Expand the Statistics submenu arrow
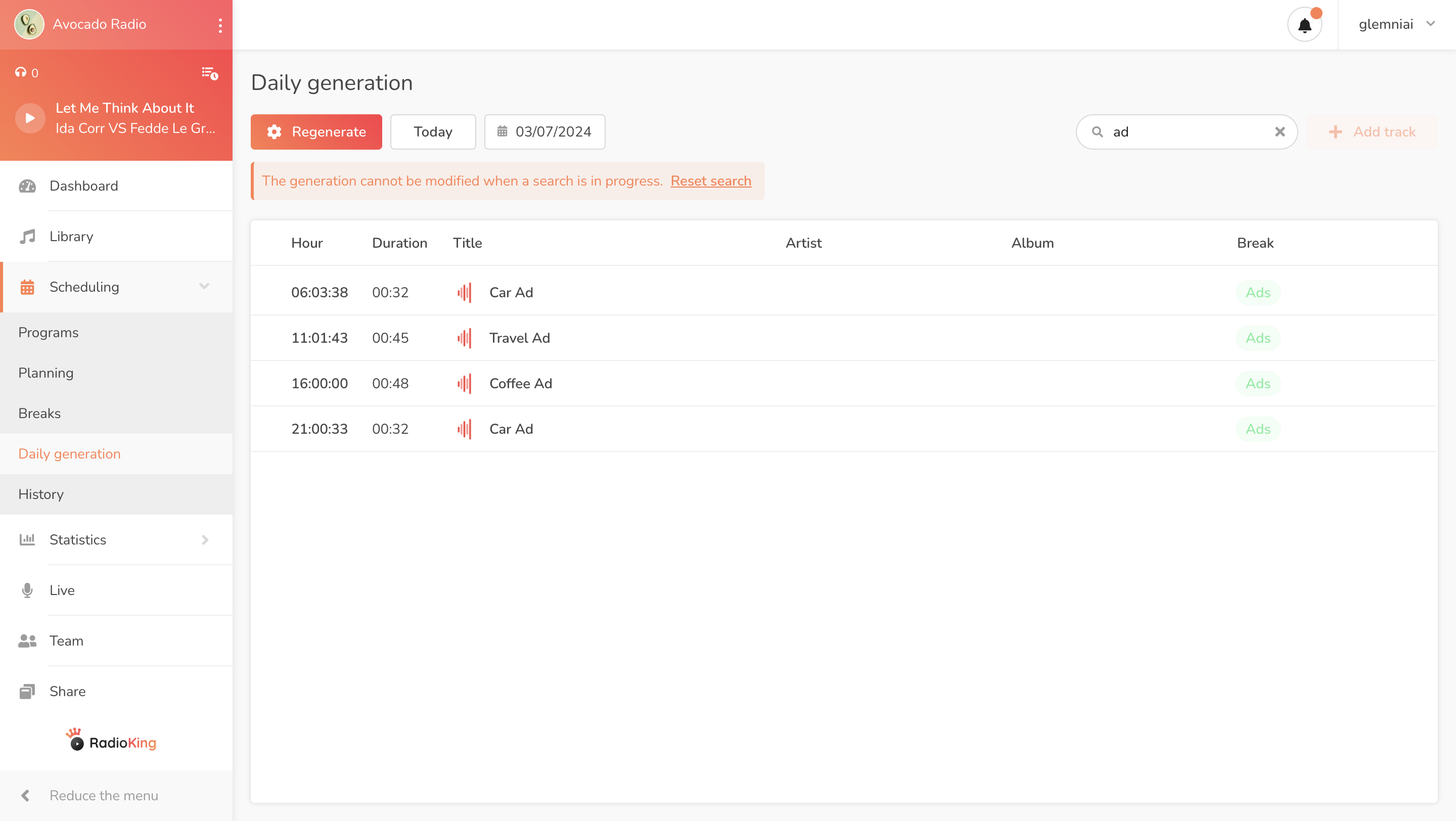Screen dimensions: 1456x821 tap(205, 539)
